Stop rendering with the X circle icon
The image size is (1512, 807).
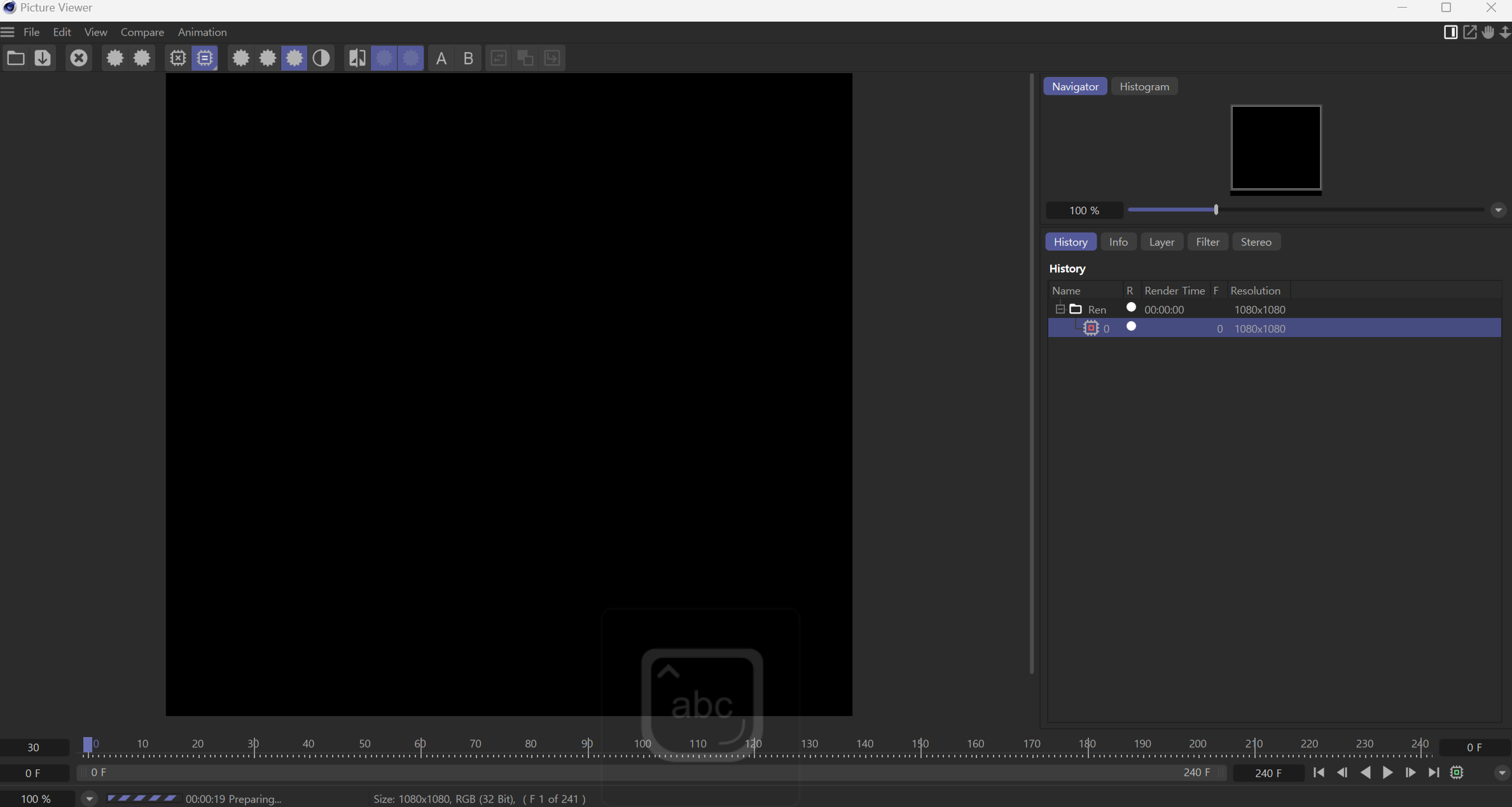coord(78,59)
